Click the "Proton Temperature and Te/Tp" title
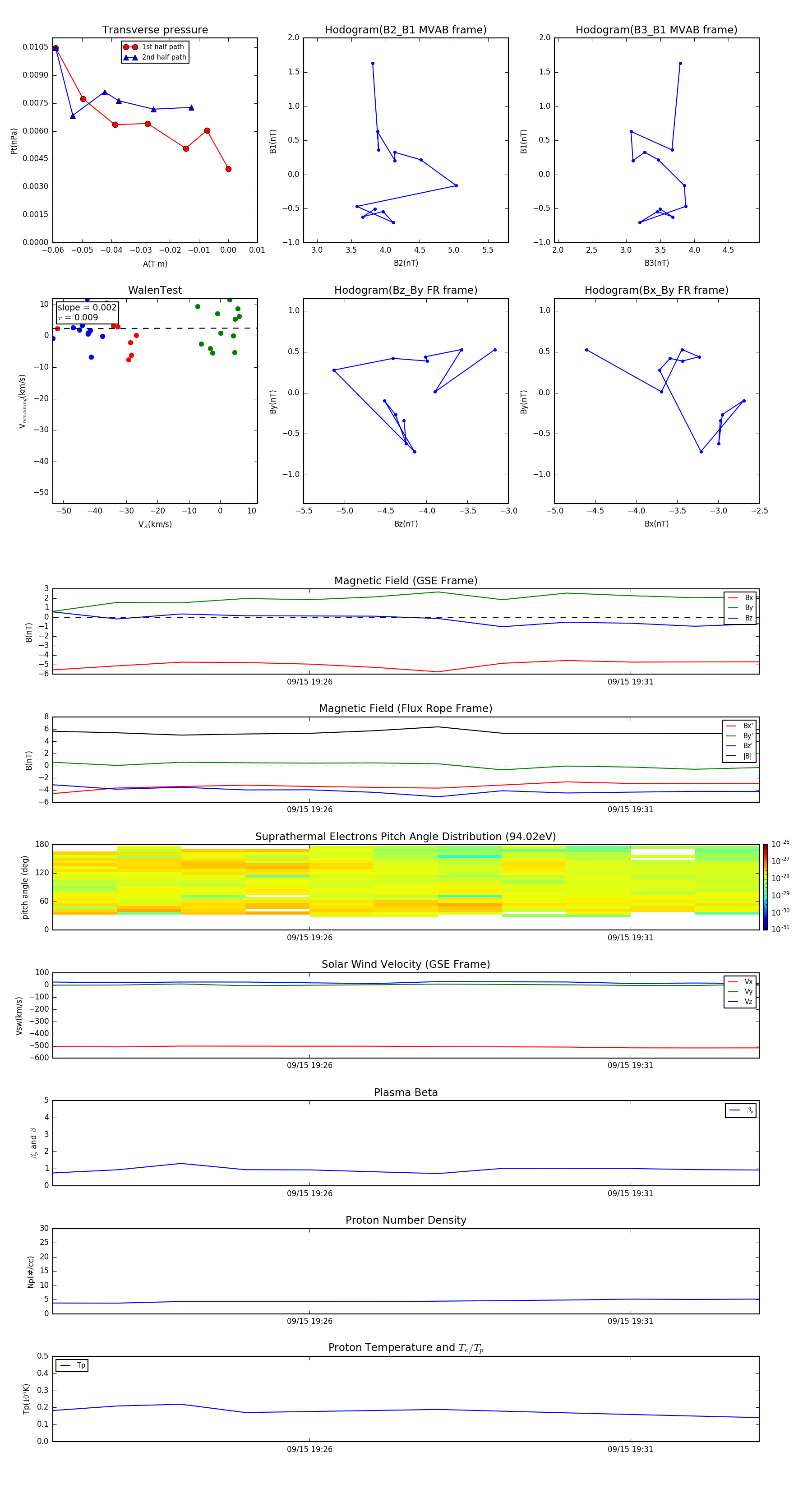This screenshot has width=812, height=1489. [406, 1348]
